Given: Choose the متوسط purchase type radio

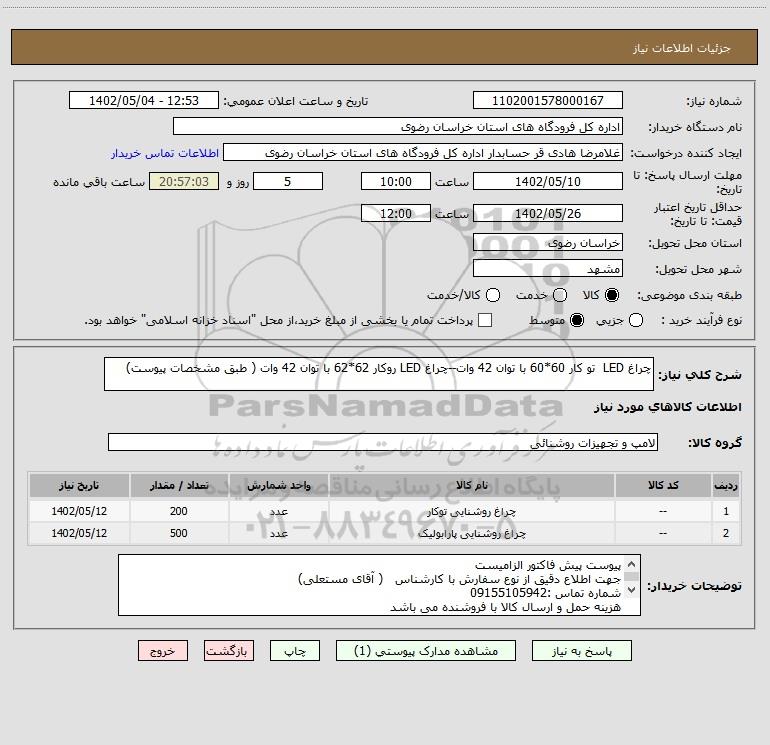Looking at the screenshot, I should pos(577,320).
